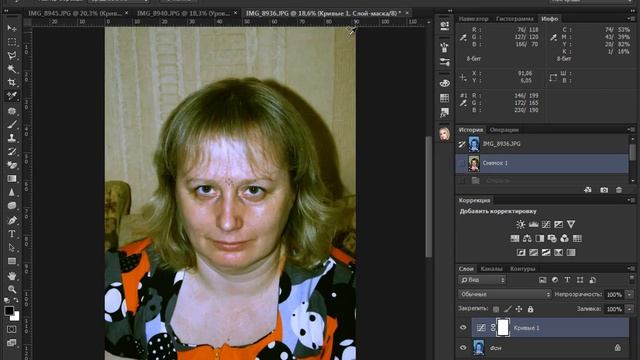The image size is (640, 360).
Task: Toggle adjustment layer filter icon
Action: pyautogui.click(x=555, y=280)
